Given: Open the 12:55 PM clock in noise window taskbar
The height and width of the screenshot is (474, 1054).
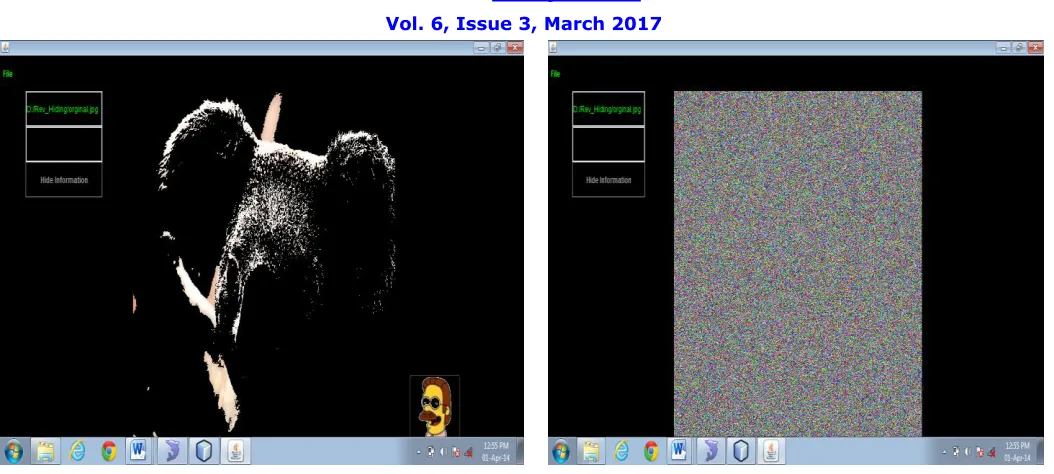Looking at the screenshot, I should (x=1017, y=451).
